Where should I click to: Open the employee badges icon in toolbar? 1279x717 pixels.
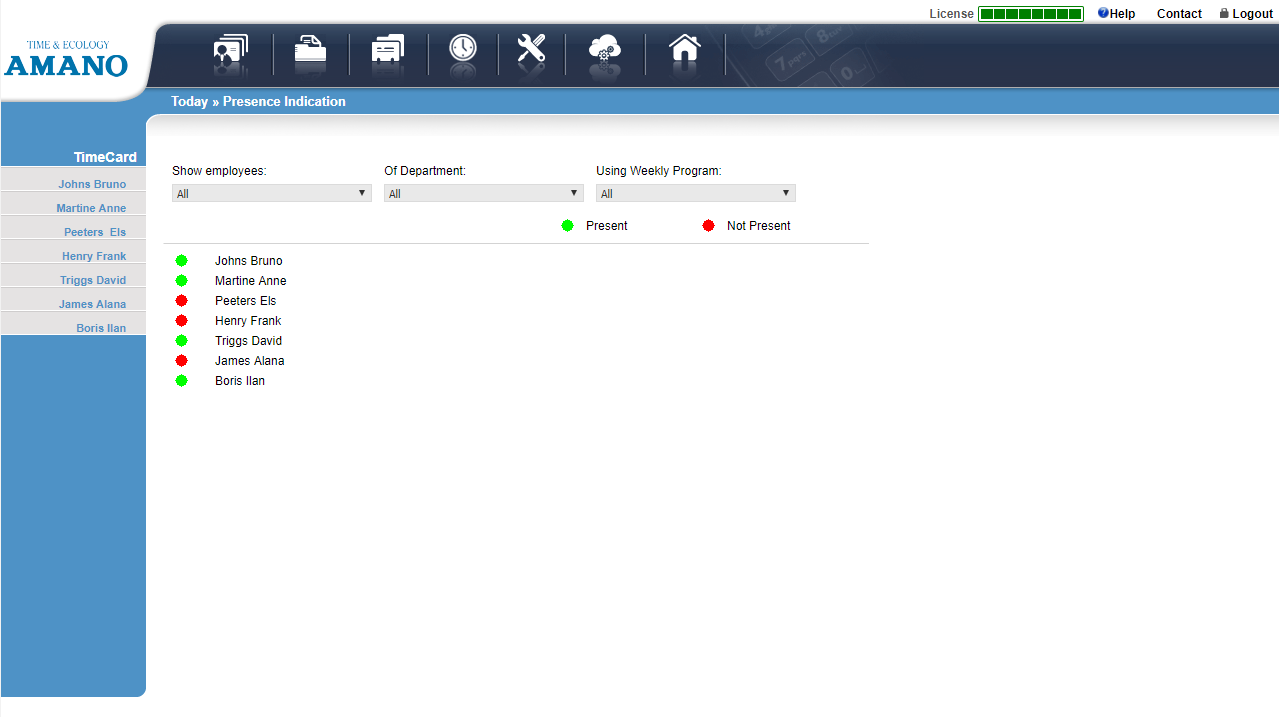[x=229, y=52]
